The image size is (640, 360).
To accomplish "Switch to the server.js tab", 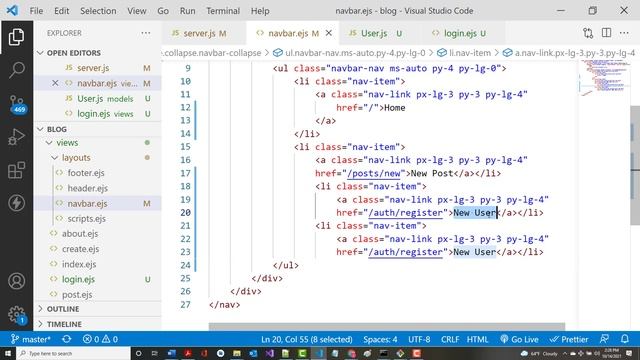I will 204,33.
